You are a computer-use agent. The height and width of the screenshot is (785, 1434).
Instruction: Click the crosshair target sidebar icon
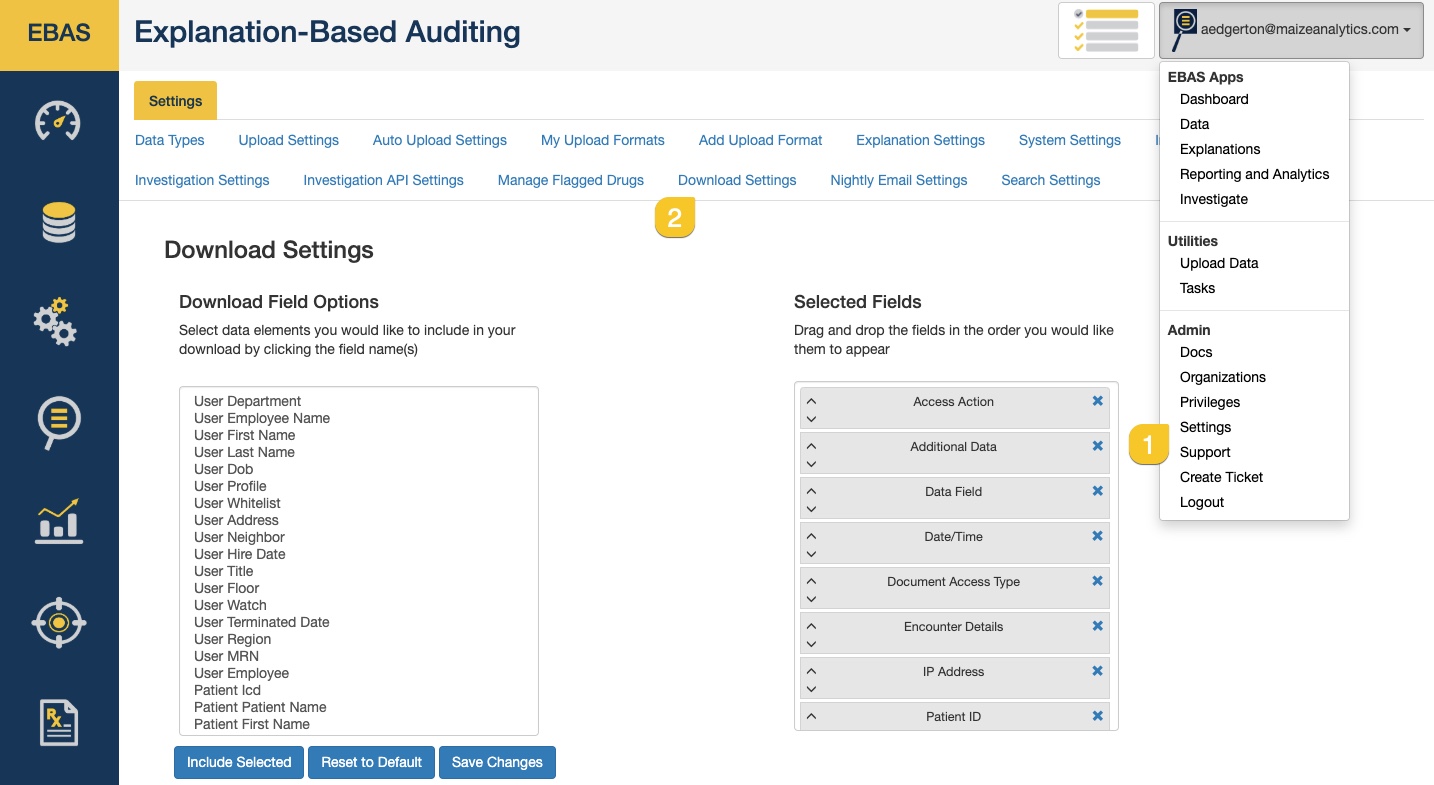pyautogui.click(x=58, y=622)
